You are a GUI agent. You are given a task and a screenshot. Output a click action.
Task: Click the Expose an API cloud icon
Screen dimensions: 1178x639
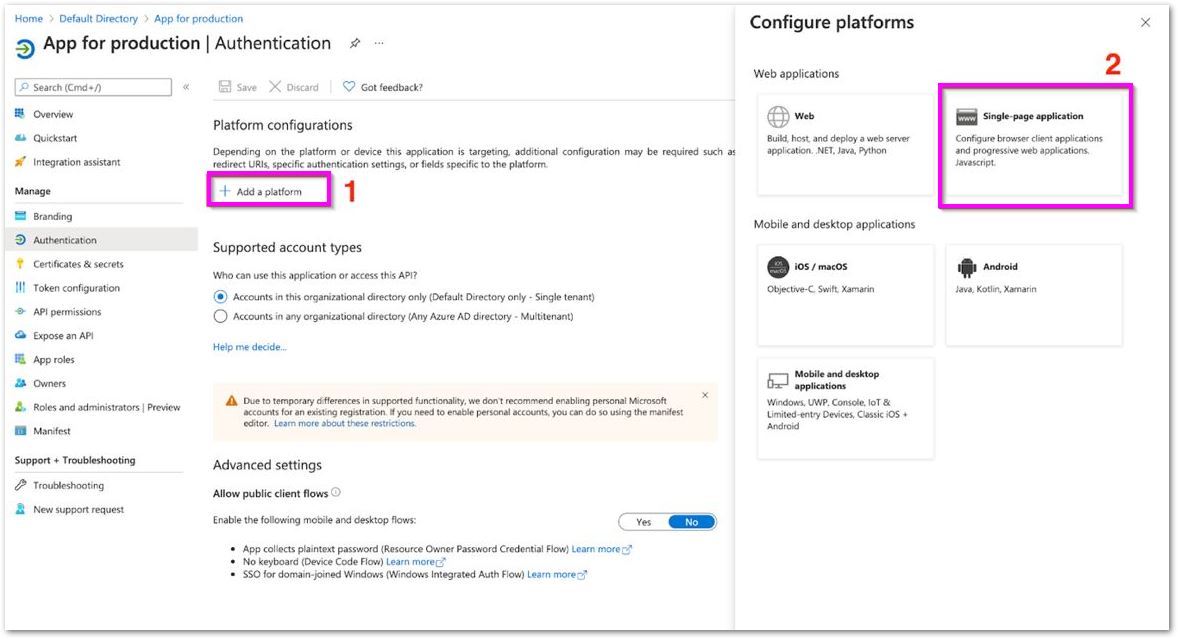pyautogui.click(x=20, y=336)
